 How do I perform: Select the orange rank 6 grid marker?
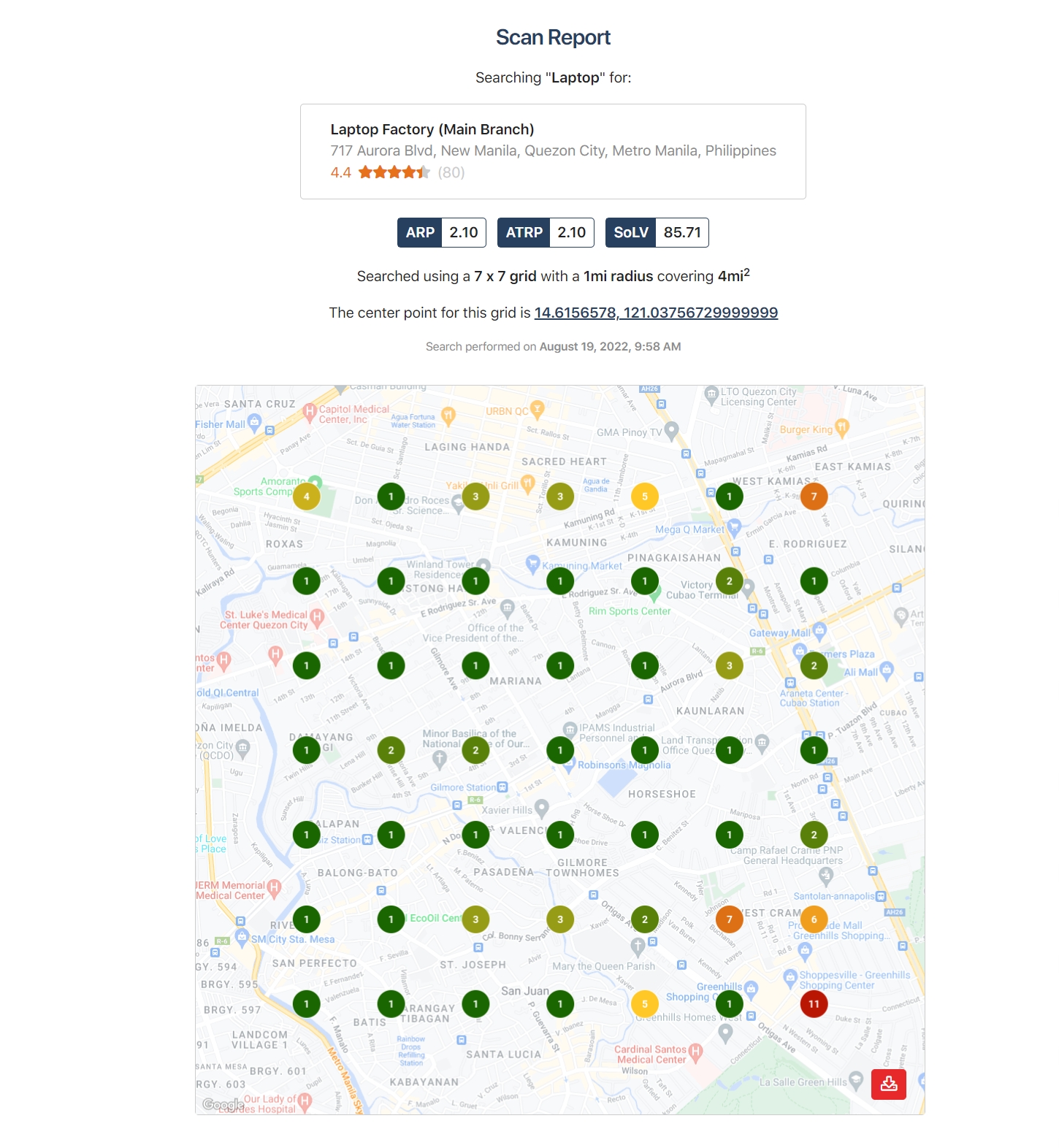pyautogui.click(x=814, y=919)
